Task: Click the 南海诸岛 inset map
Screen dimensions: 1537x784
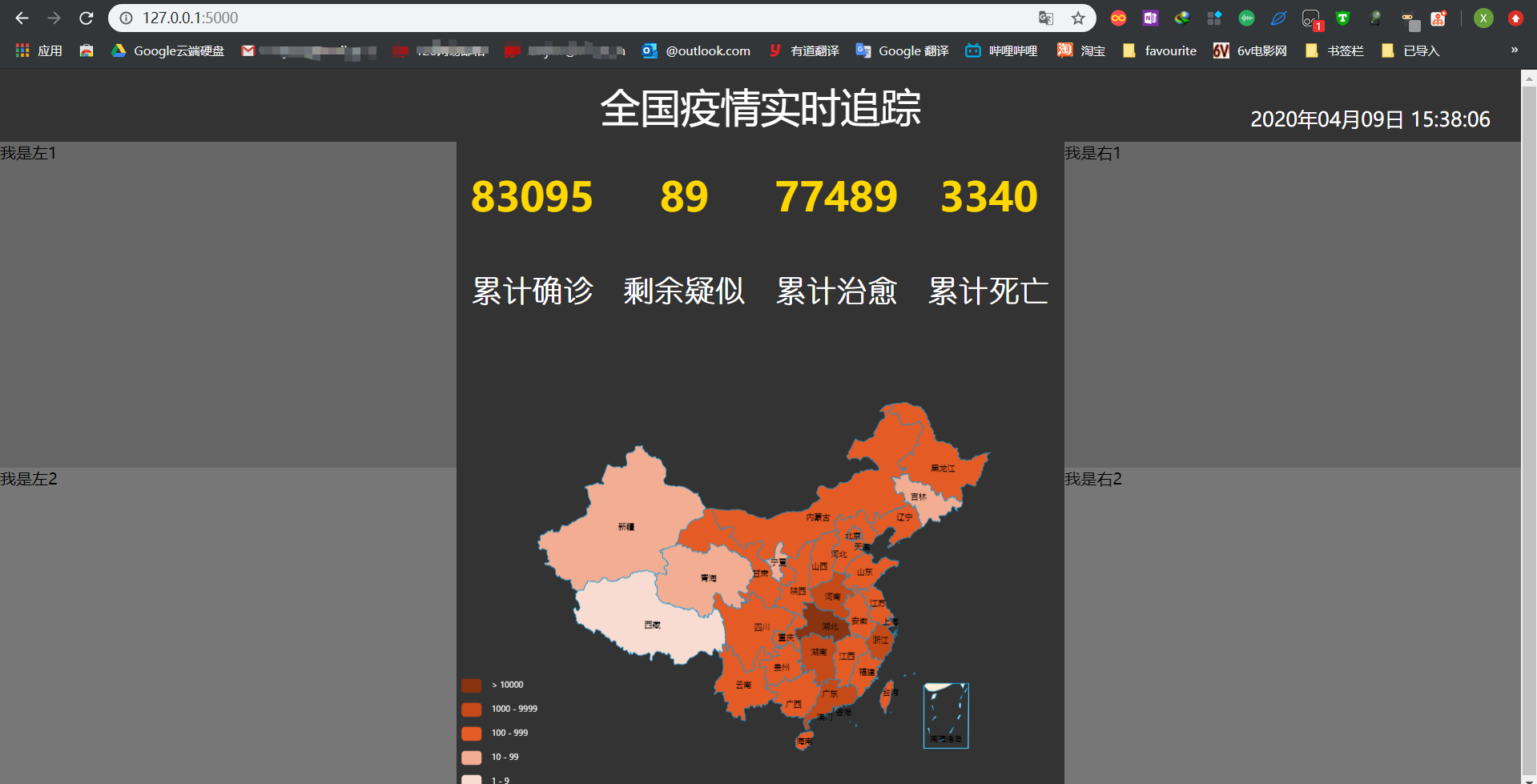Action: tap(946, 716)
